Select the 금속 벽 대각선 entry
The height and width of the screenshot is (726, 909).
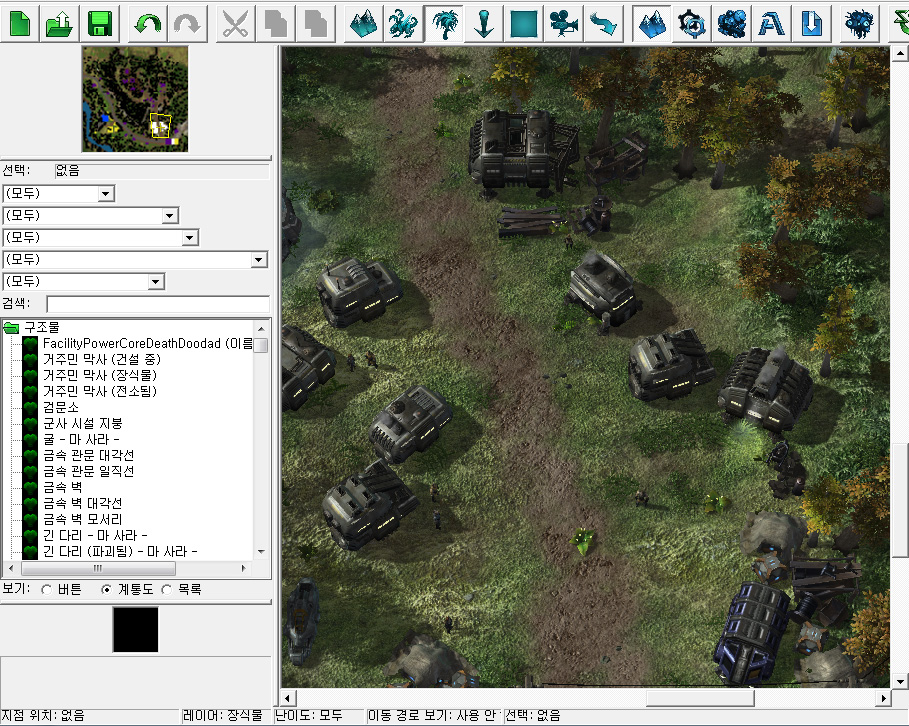(x=82, y=503)
